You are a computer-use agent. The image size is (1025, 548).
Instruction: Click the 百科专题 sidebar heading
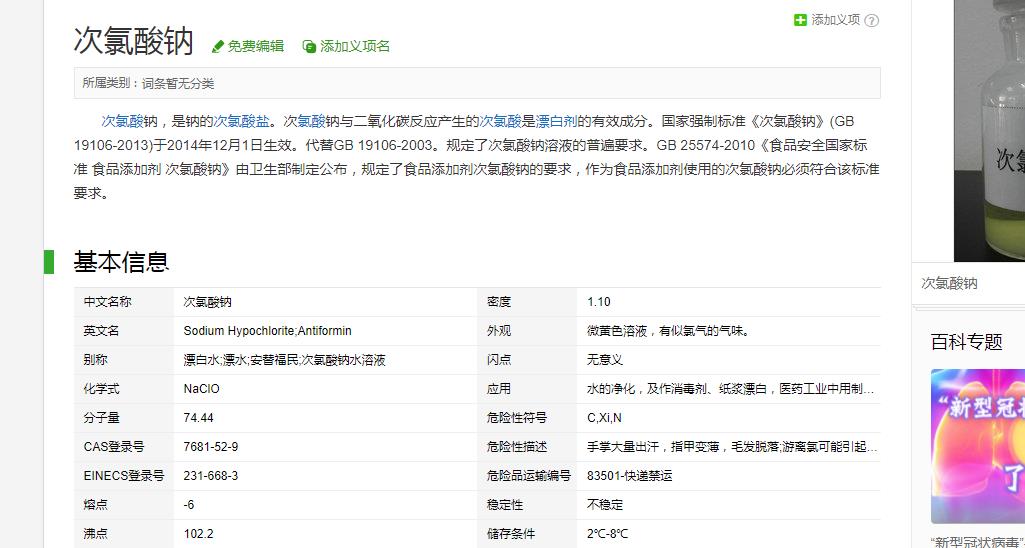pos(966,342)
